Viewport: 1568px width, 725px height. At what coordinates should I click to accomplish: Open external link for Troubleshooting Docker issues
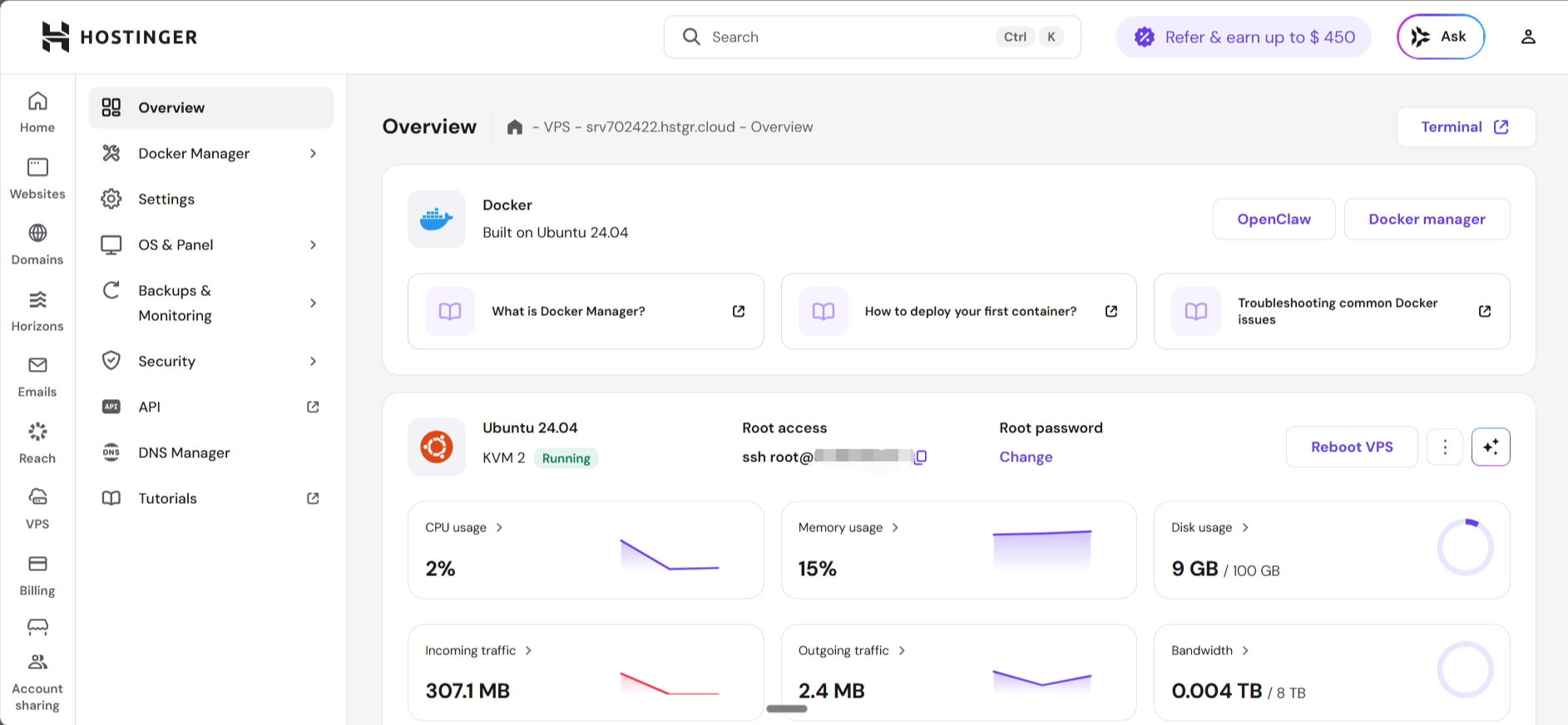(1485, 311)
